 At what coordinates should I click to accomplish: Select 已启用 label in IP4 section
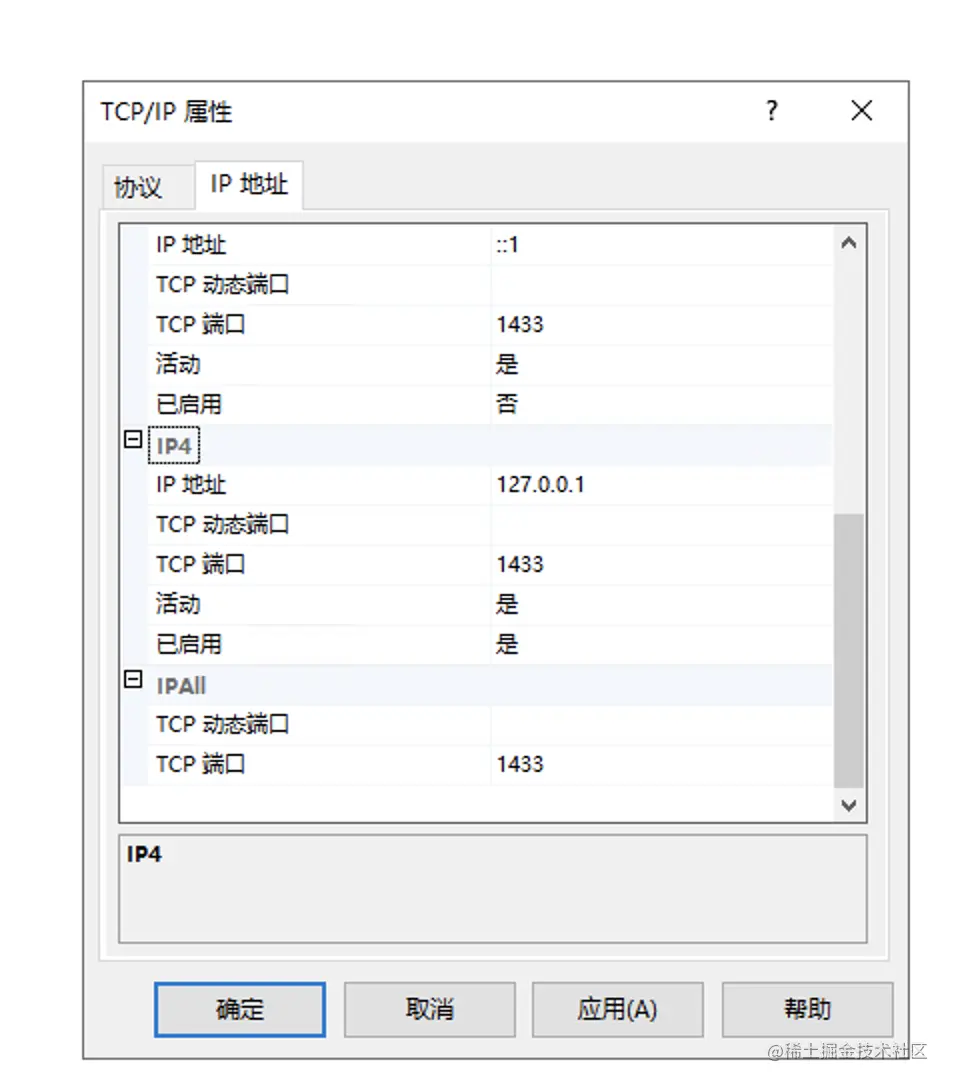[x=188, y=644]
